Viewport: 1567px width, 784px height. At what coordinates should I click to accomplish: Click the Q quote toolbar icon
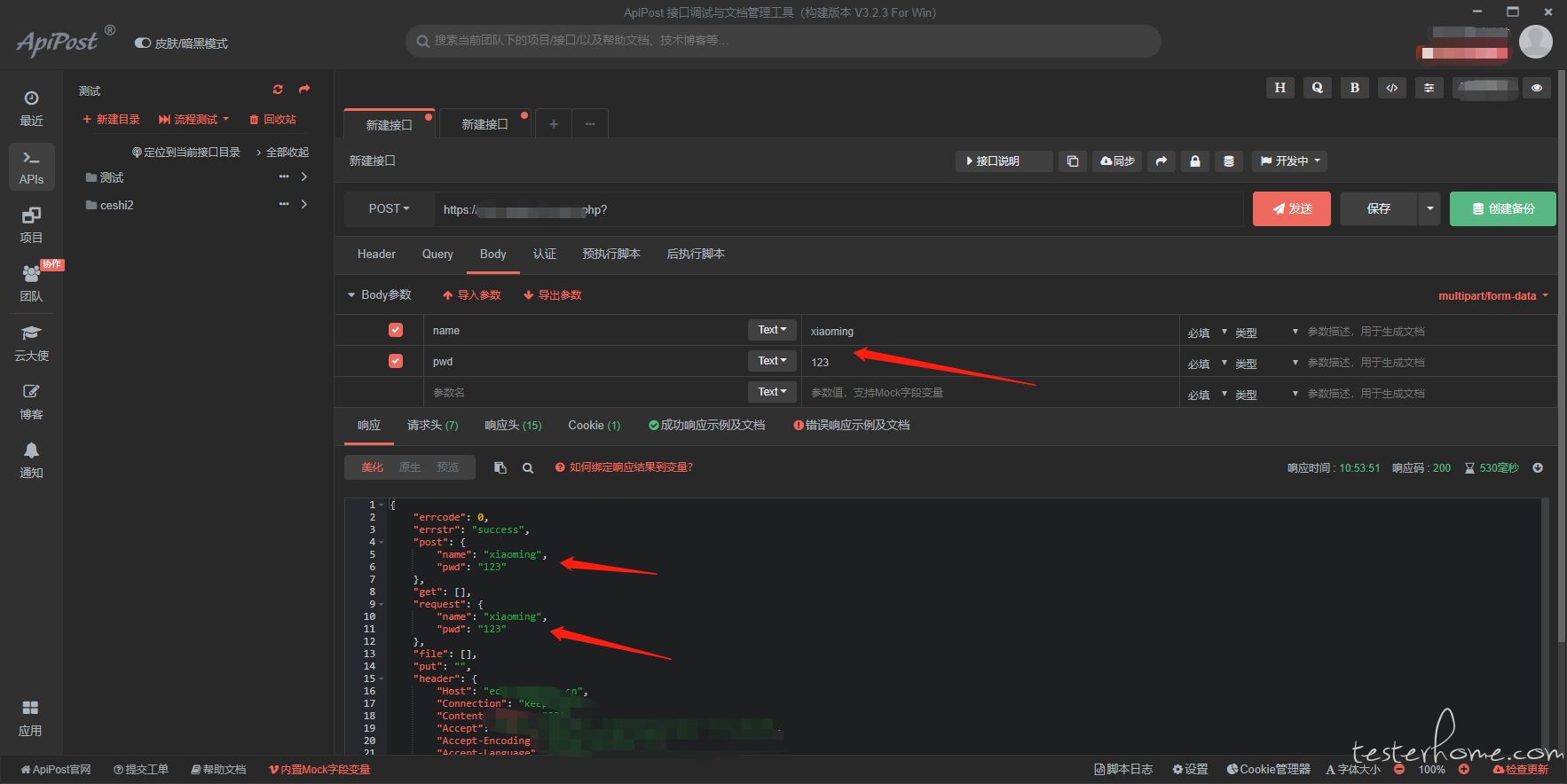tap(1317, 87)
